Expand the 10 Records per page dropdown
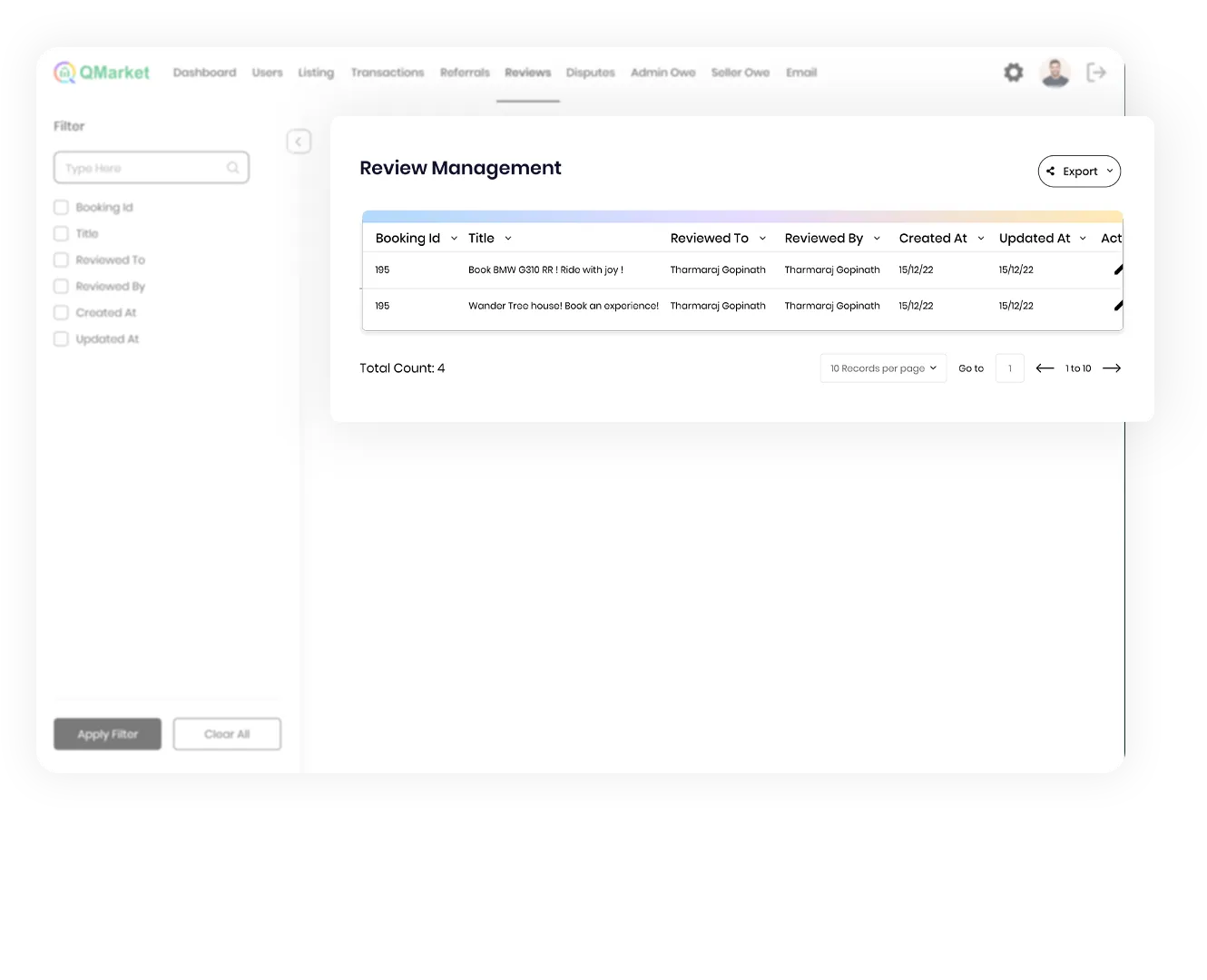1207x980 pixels. (x=883, y=368)
